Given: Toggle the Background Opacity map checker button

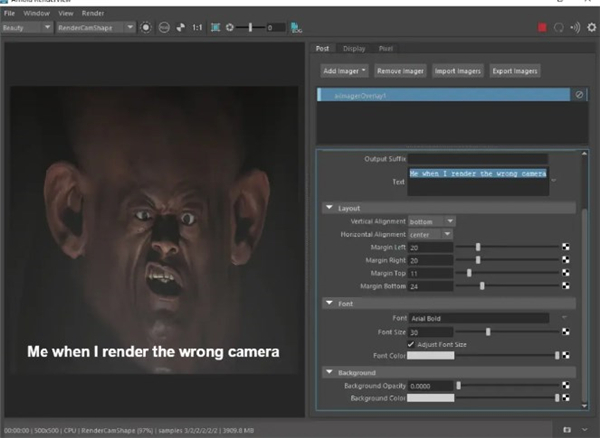Looking at the screenshot, I should (x=568, y=385).
